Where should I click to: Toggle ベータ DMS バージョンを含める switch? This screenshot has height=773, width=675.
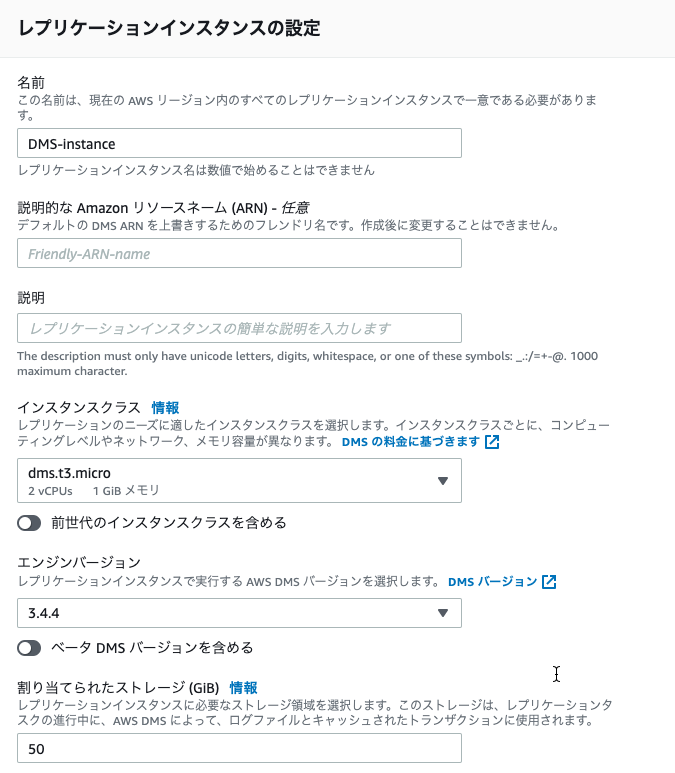click(29, 648)
